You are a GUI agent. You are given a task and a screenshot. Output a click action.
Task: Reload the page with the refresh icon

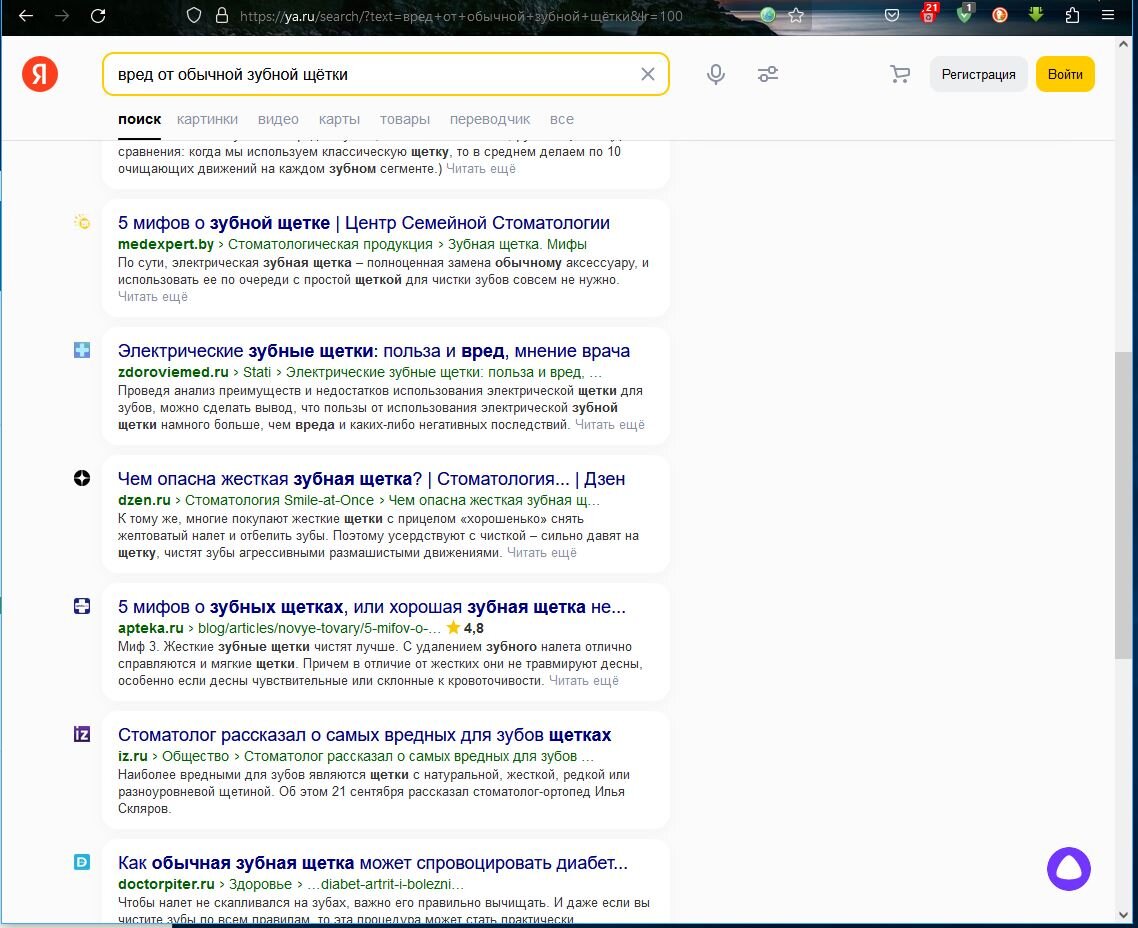point(98,15)
